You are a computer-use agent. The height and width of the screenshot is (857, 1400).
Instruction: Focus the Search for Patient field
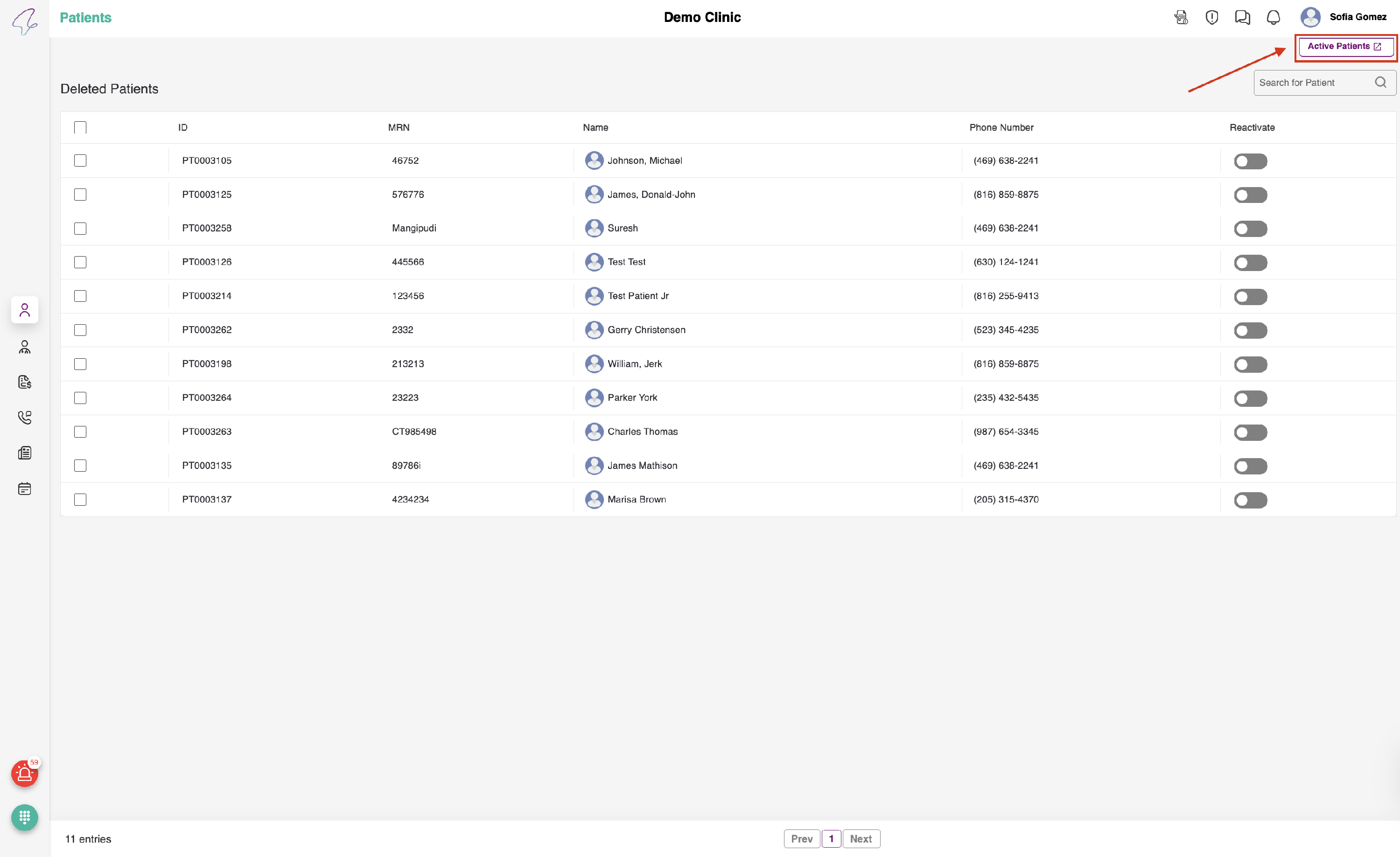click(x=1312, y=83)
